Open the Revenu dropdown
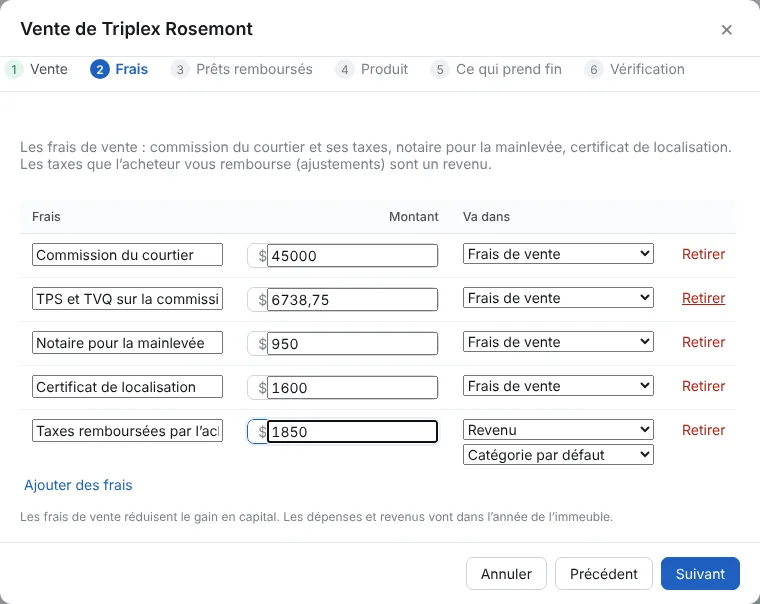 (x=558, y=430)
